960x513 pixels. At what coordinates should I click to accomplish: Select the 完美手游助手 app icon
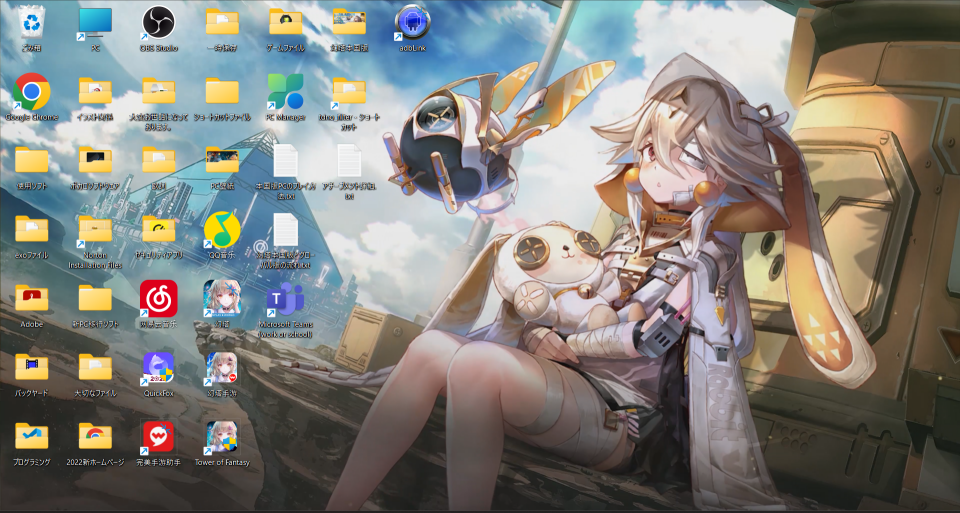(x=158, y=437)
